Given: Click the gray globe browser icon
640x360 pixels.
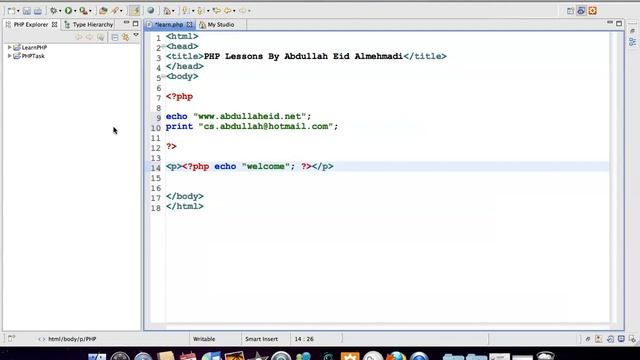Looking at the screenshot, I should coord(151,11).
